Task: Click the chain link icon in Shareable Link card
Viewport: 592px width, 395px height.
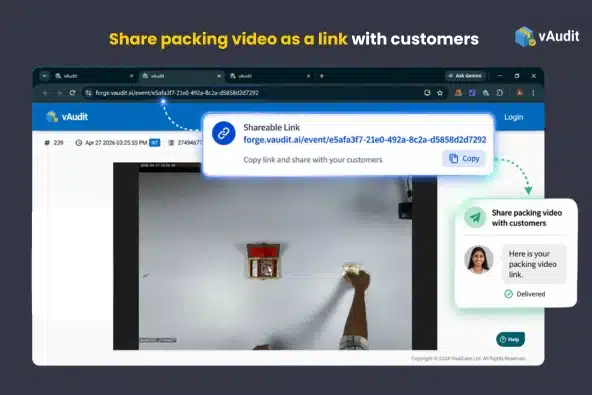Action: click(224, 133)
